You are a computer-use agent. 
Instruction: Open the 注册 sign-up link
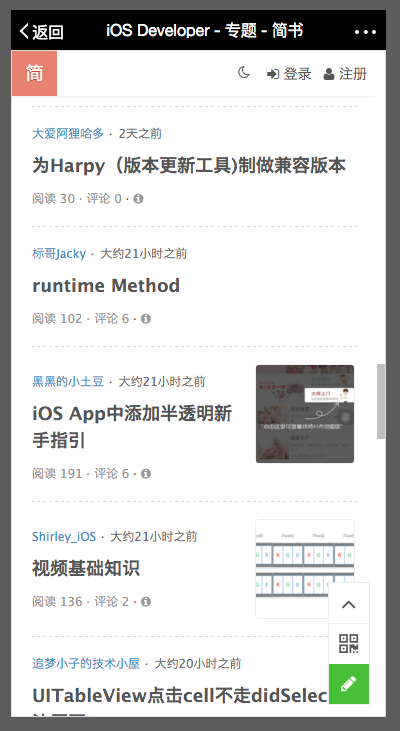click(x=345, y=74)
